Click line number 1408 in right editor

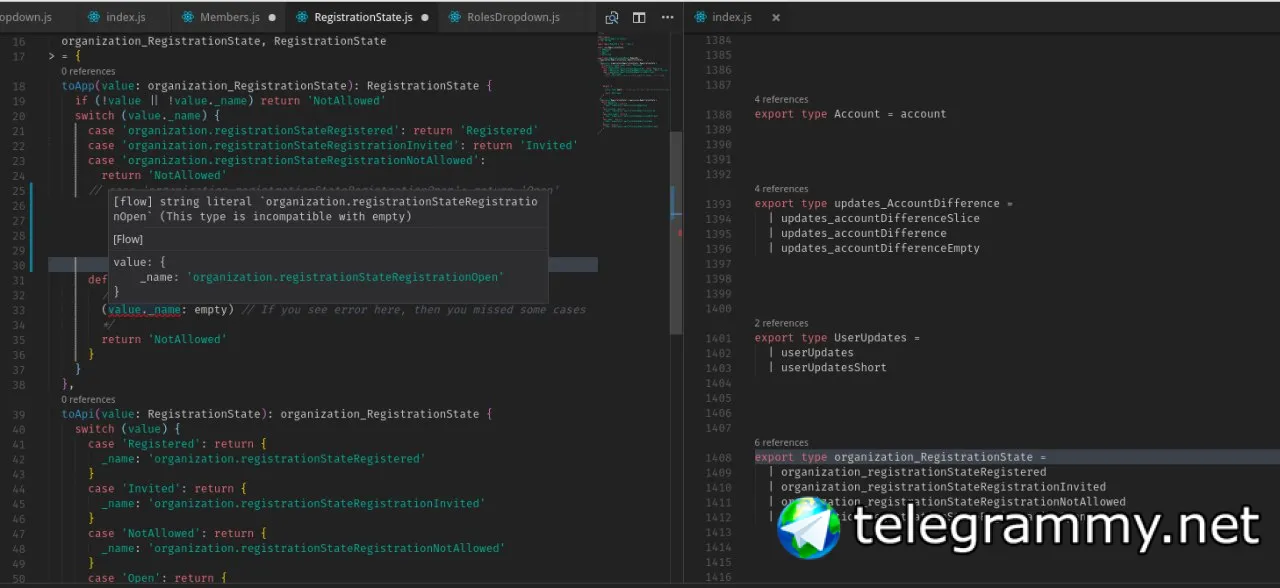[x=718, y=457]
